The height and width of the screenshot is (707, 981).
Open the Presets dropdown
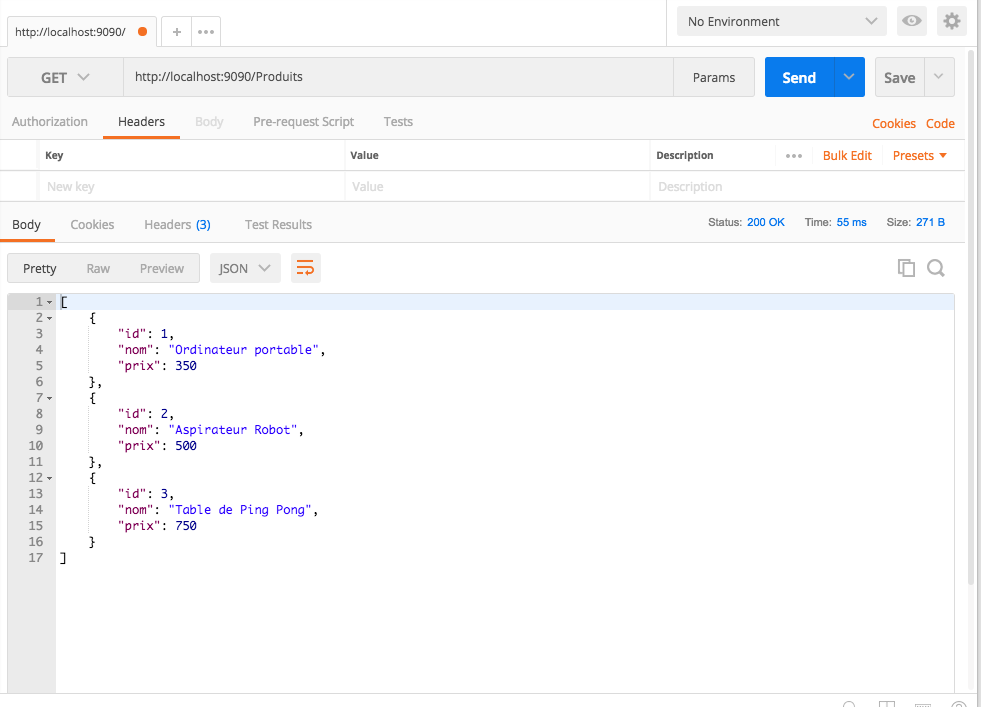(920, 156)
